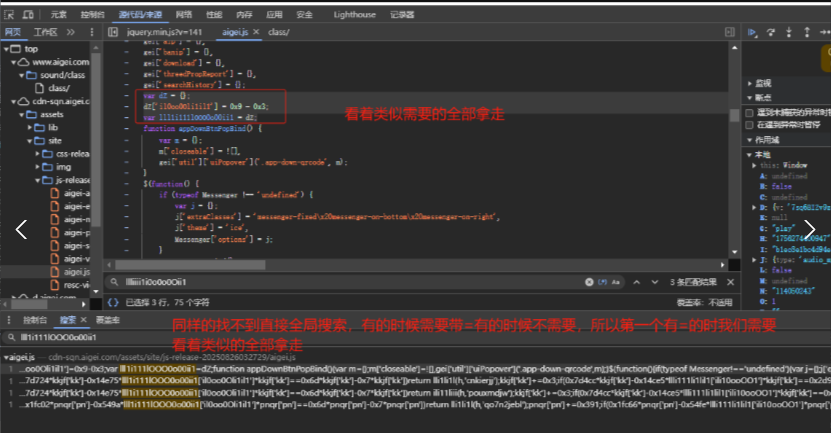Image resolution: width=831 pixels, height=433 pixels.
Task: Expand the css-release folder
Action: (38, 154)
